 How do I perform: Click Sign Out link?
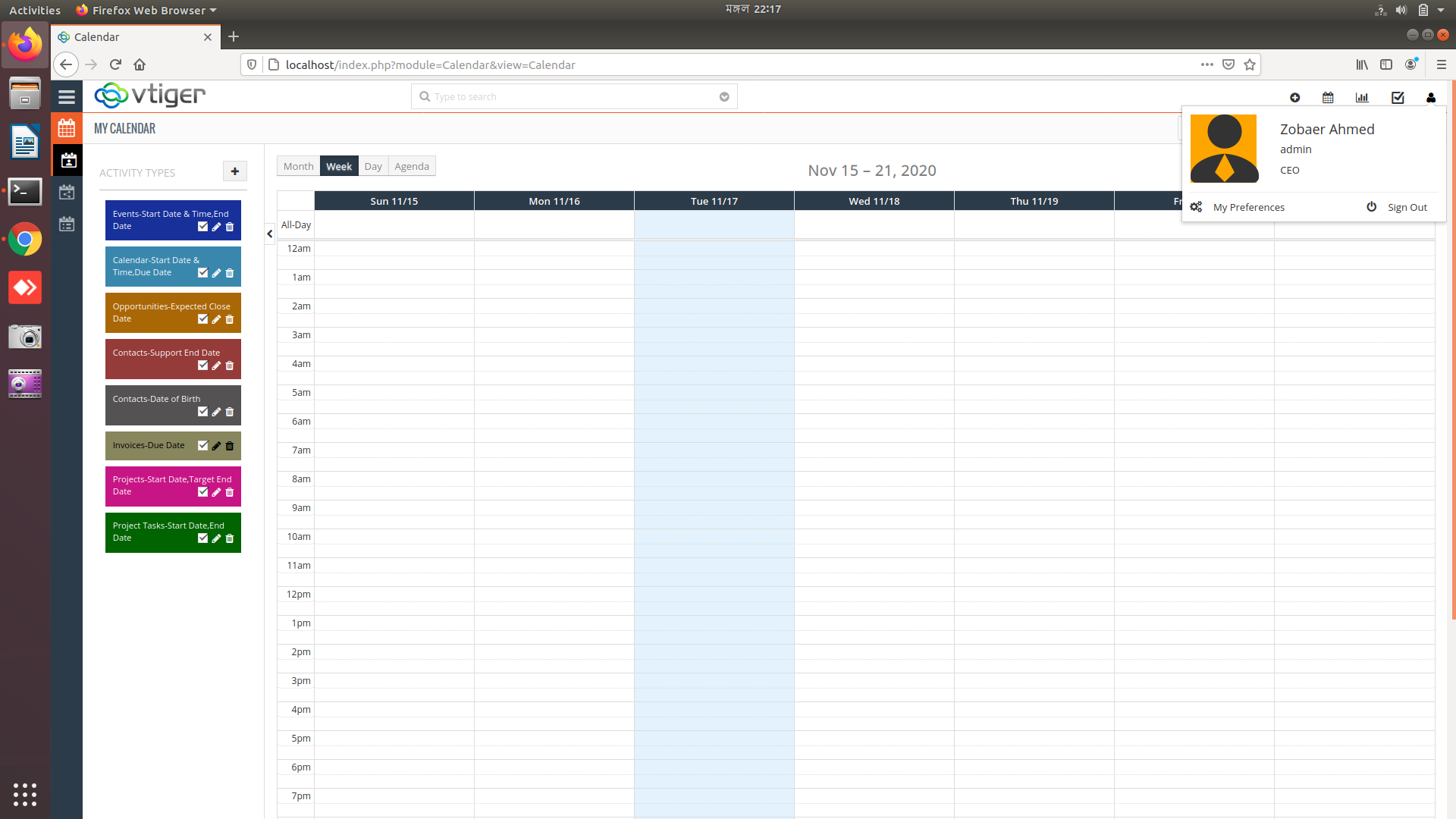click(x=1407, y=208)
